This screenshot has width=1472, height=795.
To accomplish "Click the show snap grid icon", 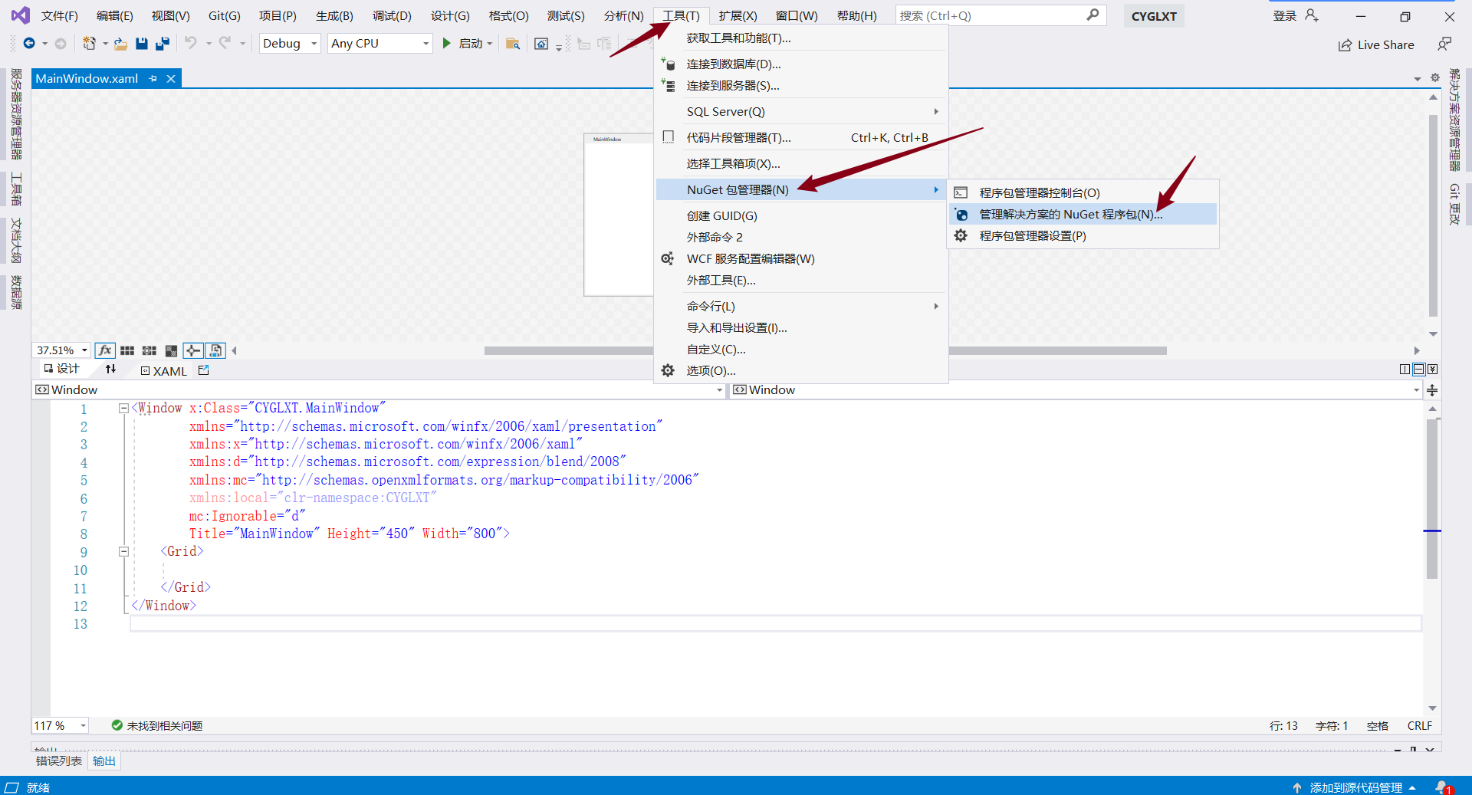I will [127, 350].
